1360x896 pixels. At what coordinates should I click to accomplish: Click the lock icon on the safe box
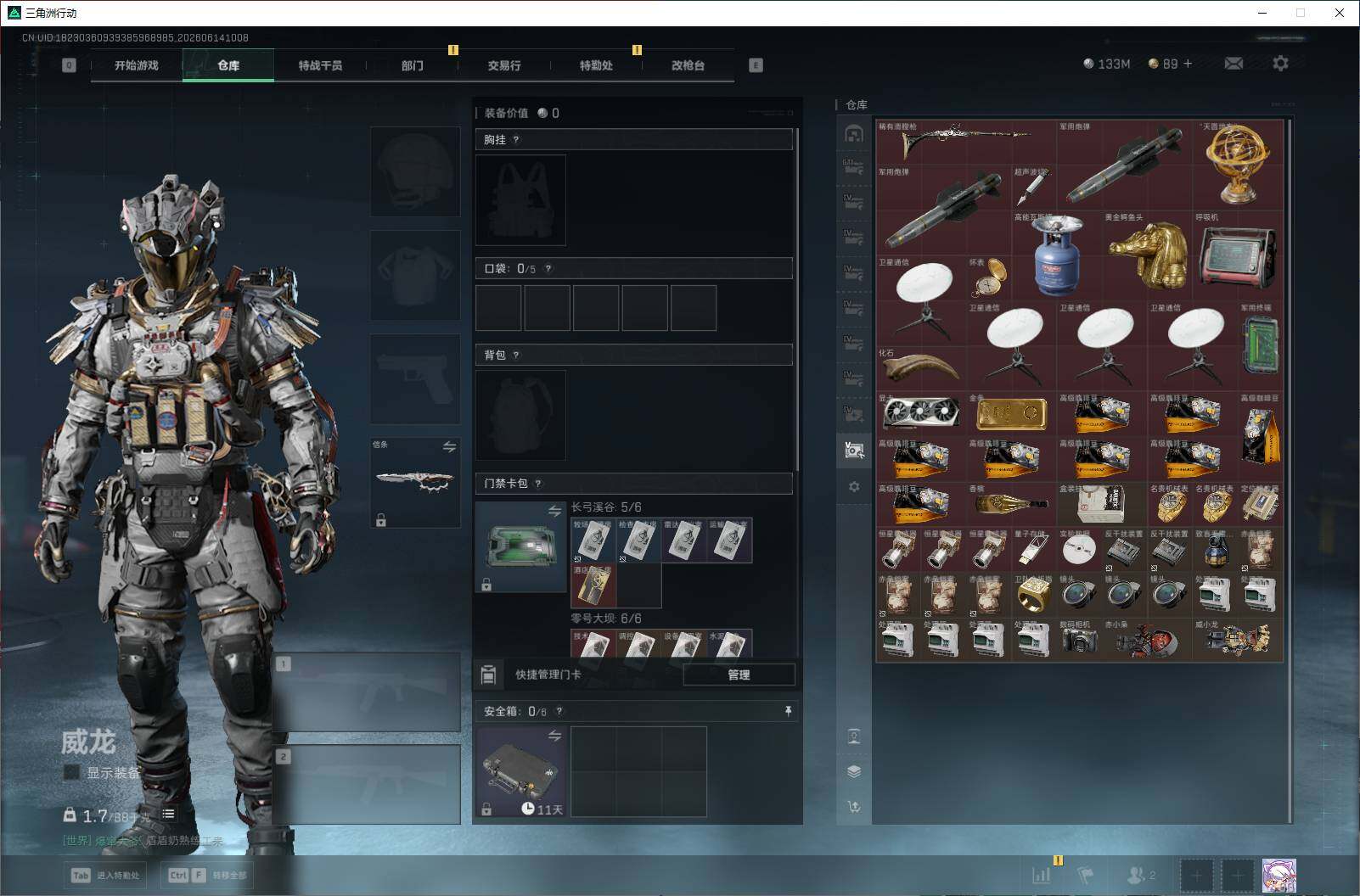tap(486, 809)
